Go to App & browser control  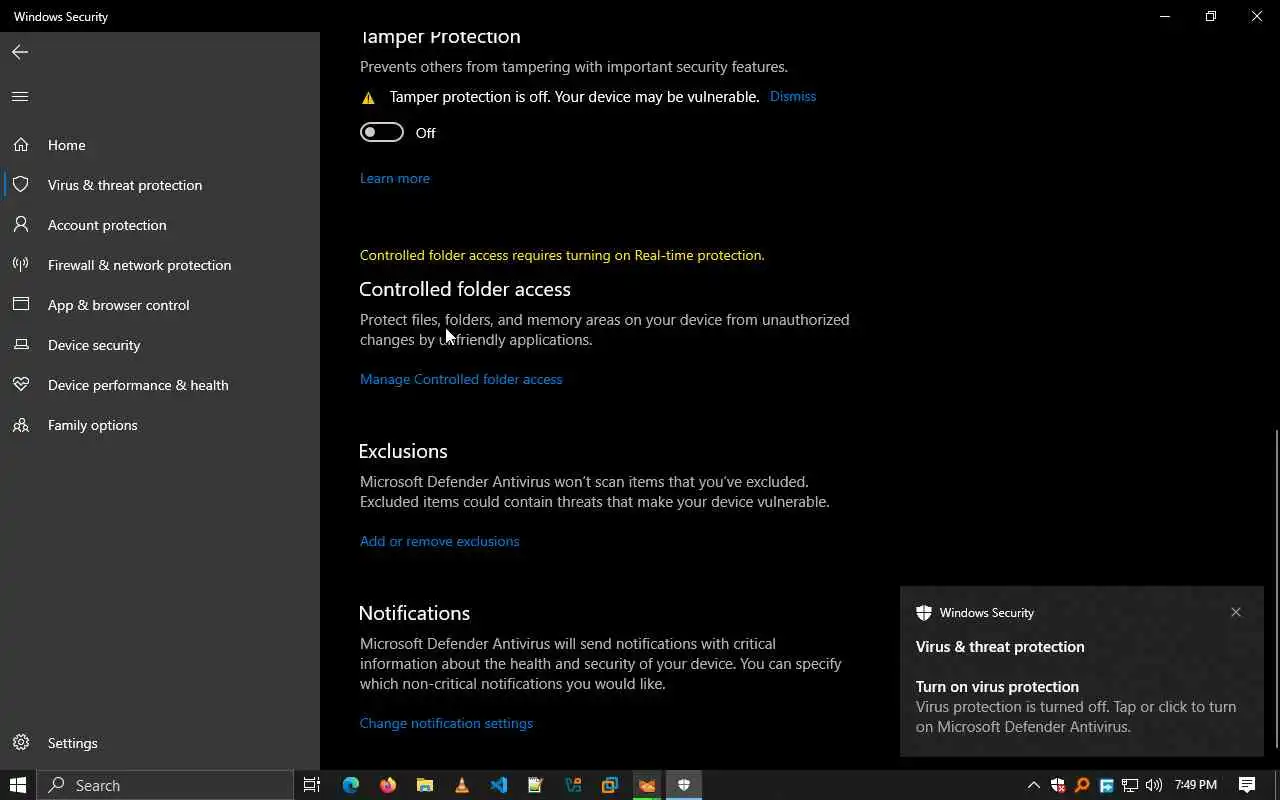pyautogui.click(x=160, y=305)
